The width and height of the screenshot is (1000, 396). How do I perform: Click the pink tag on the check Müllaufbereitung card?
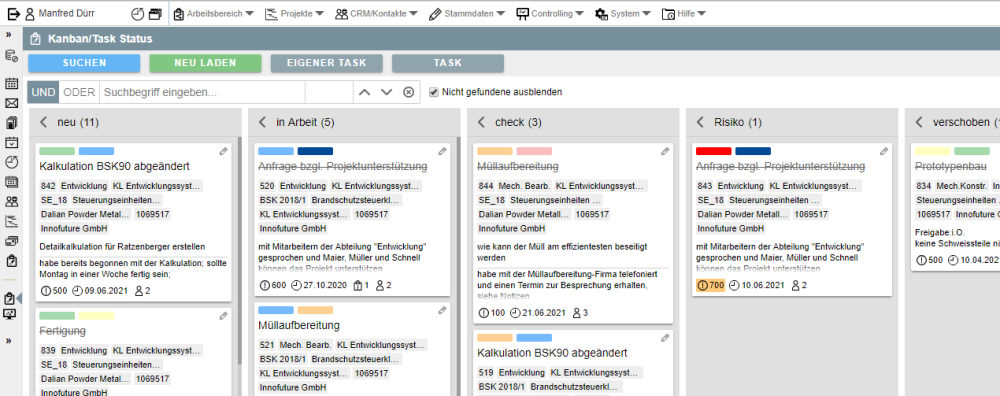pyautogui.click(x=534, y=151)
